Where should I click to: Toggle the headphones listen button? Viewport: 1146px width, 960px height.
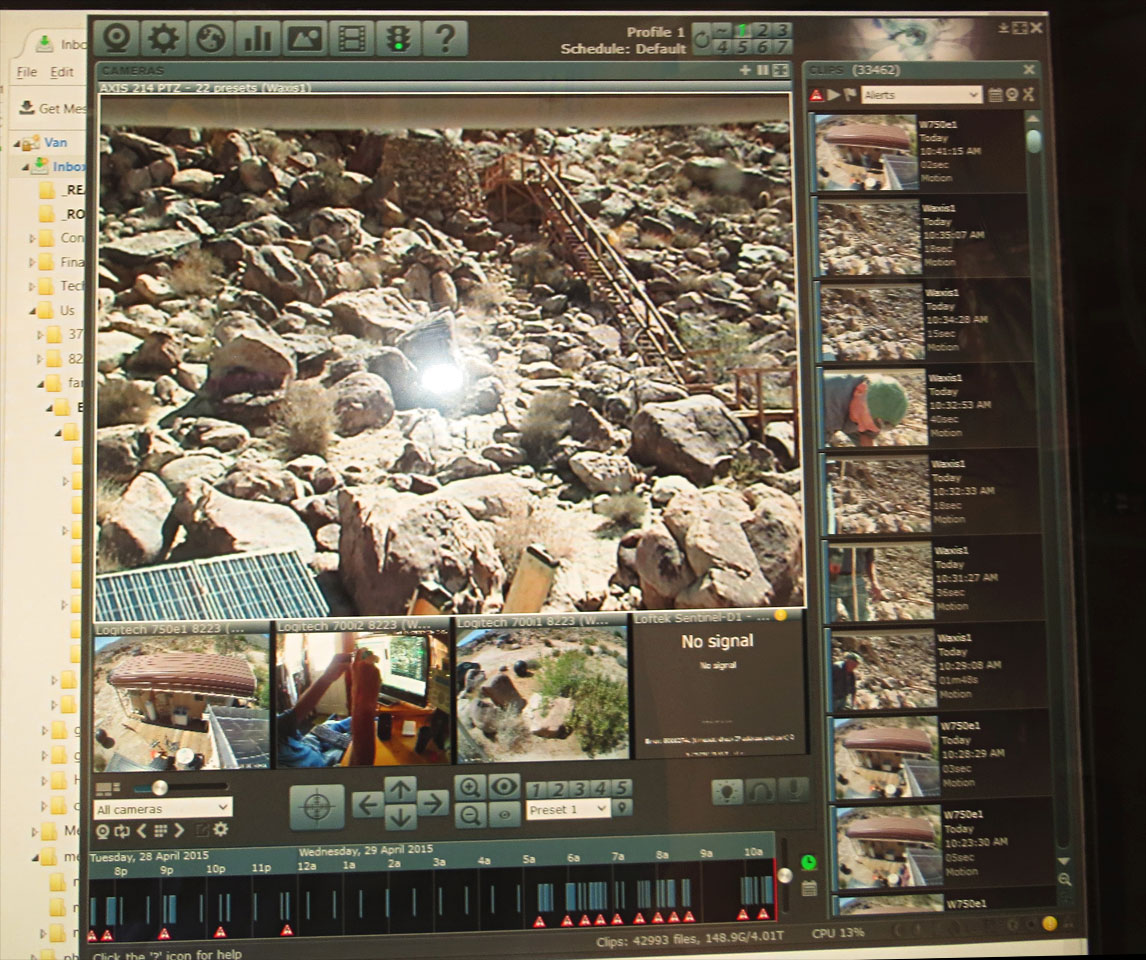[x=760, y=791]
